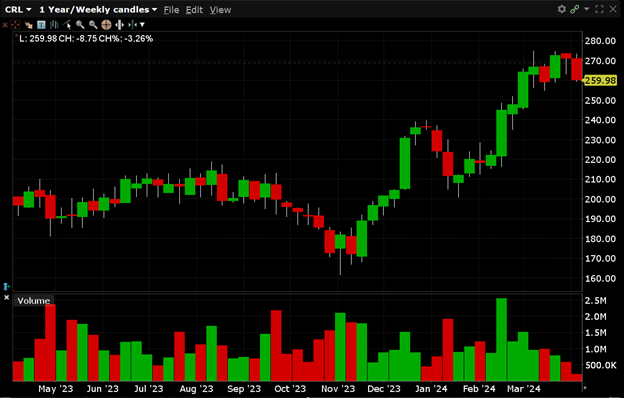The width and height of the screenshot is (624, 398).
Task: Click the 2.0M volume axis label
Action: tap(595, 317)
